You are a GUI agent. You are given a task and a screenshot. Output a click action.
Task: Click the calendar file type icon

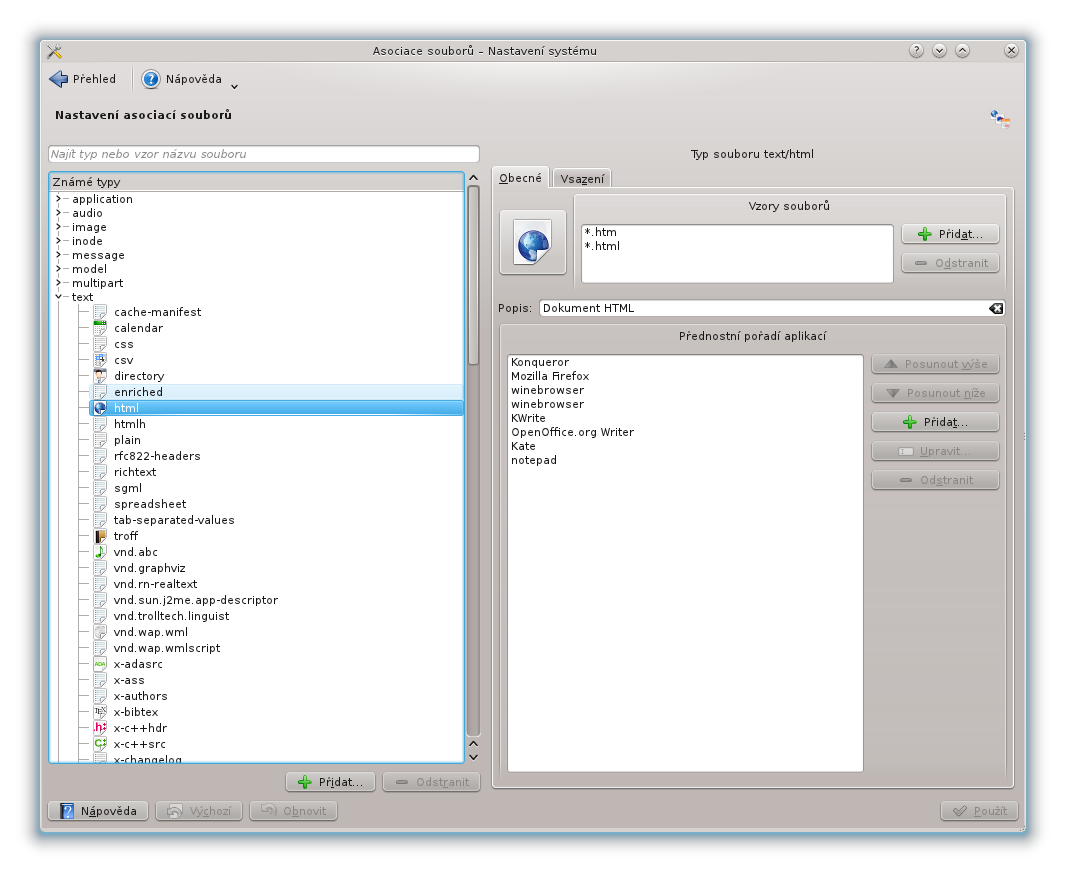(100, 328)
